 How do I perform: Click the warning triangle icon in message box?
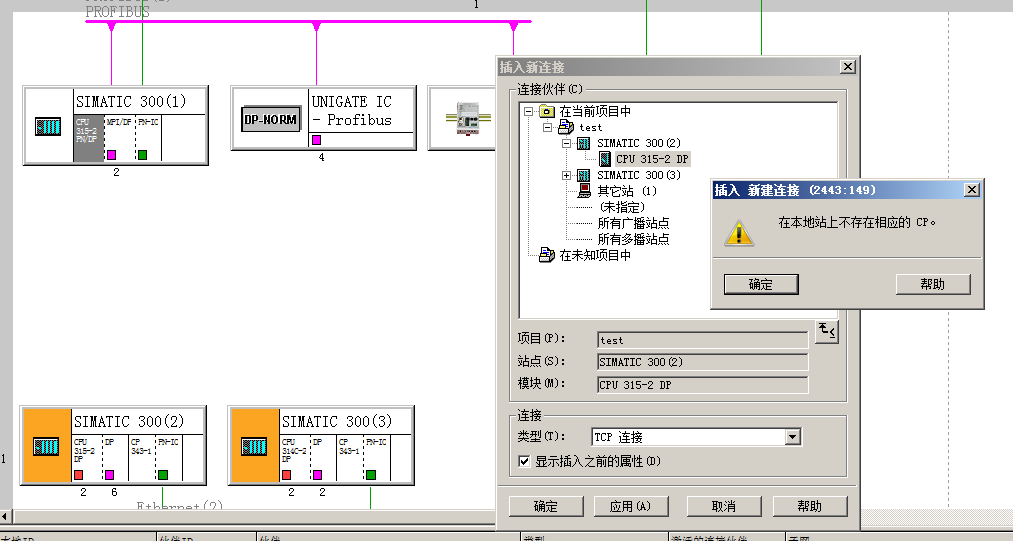(738, 233)
